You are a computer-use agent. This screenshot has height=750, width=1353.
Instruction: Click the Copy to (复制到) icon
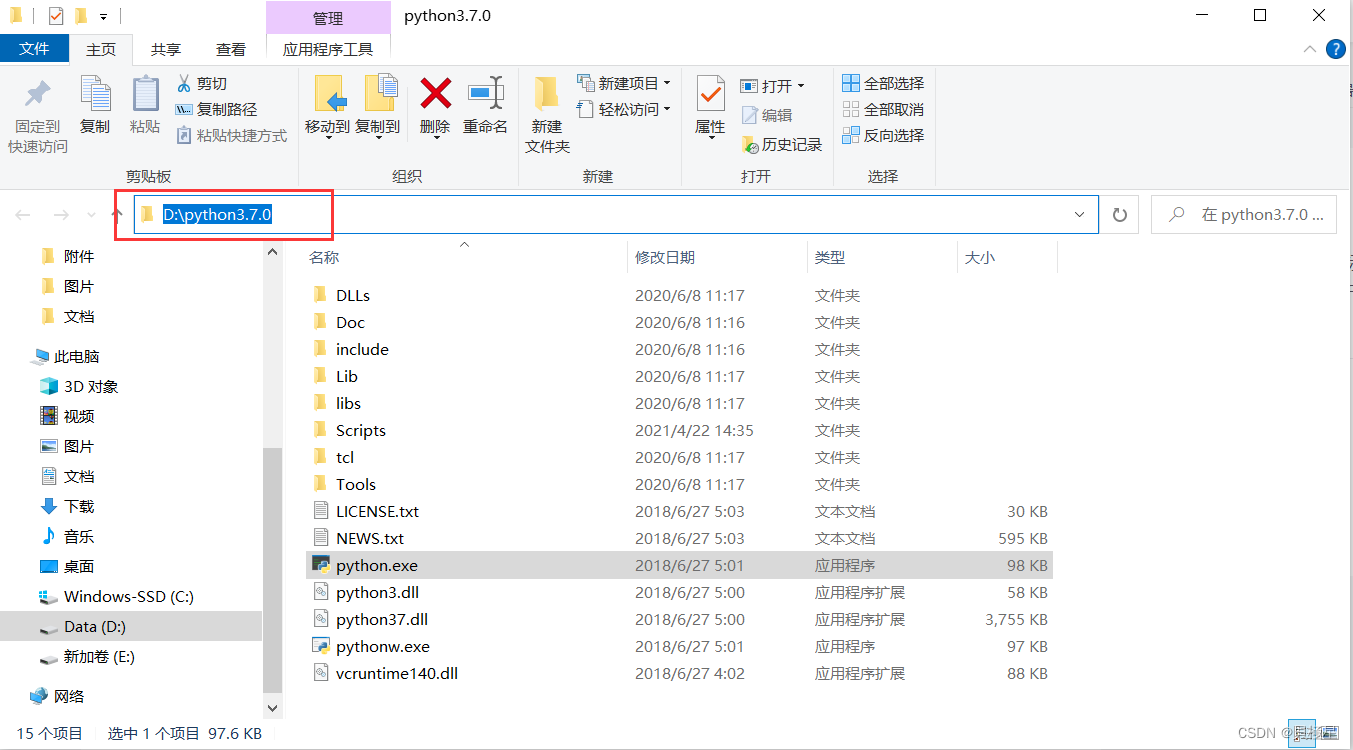(380, 93)
